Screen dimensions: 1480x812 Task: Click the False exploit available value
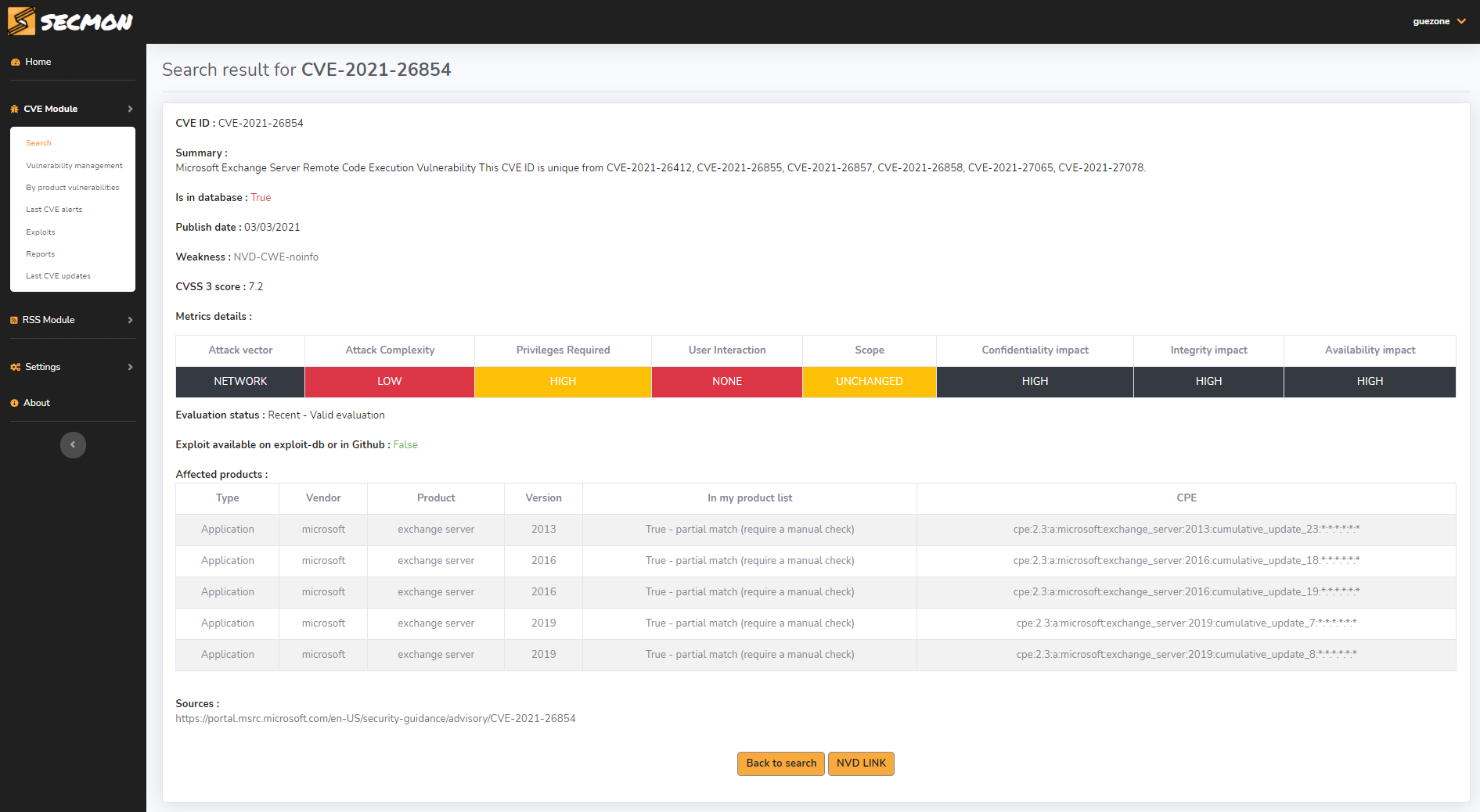(x=405, y=444)
